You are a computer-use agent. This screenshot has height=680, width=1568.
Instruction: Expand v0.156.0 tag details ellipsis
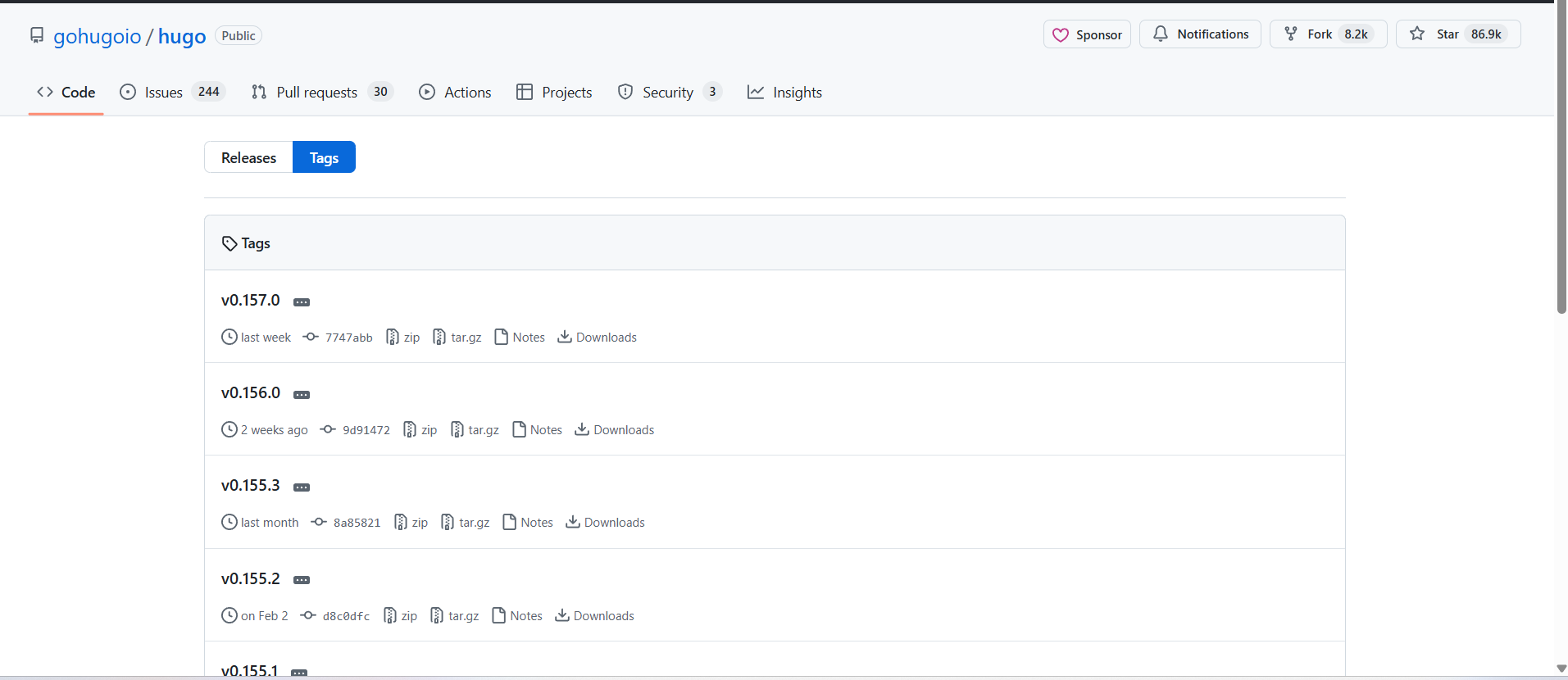point(302,395)
